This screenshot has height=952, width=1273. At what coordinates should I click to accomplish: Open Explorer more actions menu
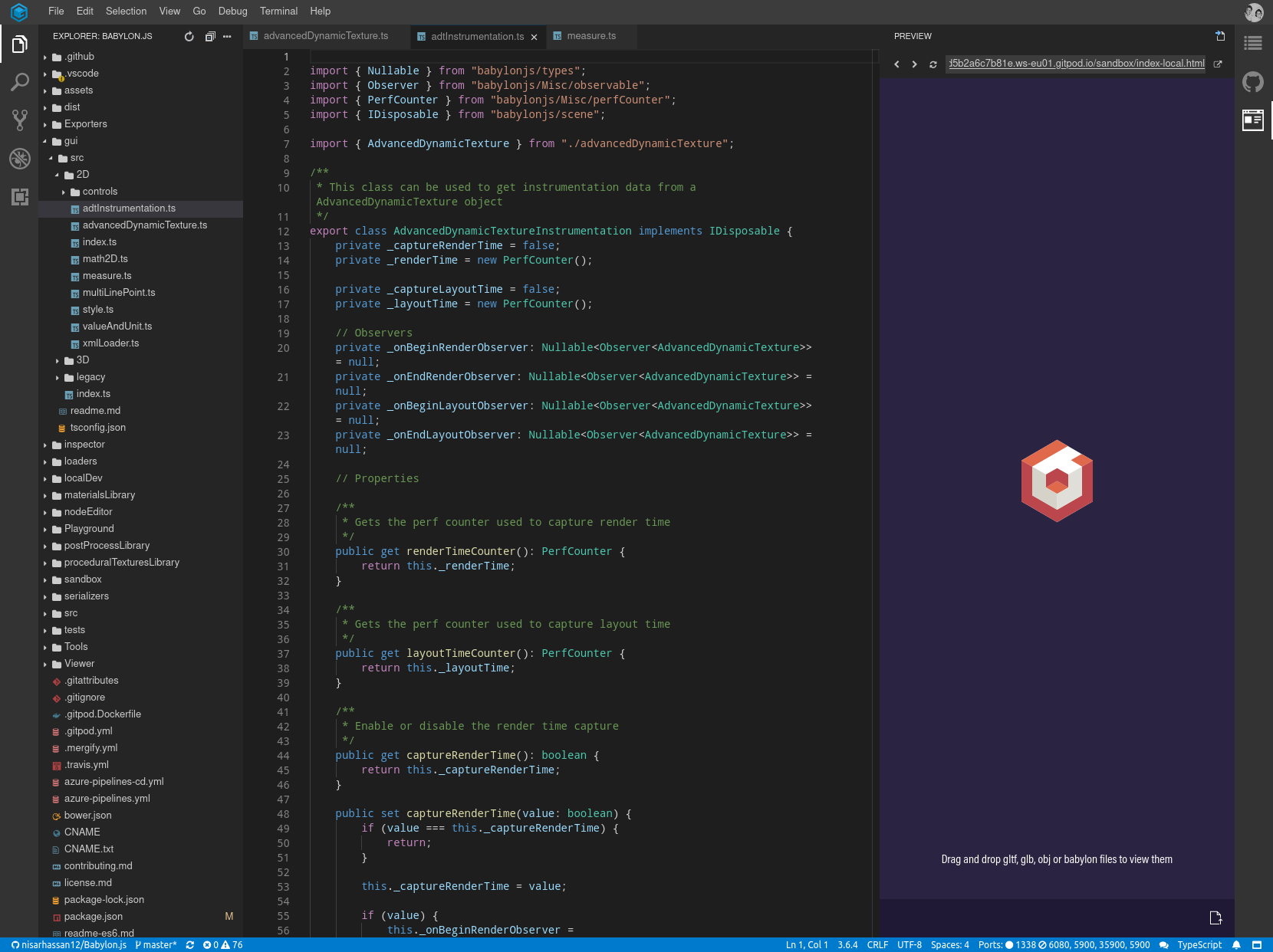tap(227, 36)
